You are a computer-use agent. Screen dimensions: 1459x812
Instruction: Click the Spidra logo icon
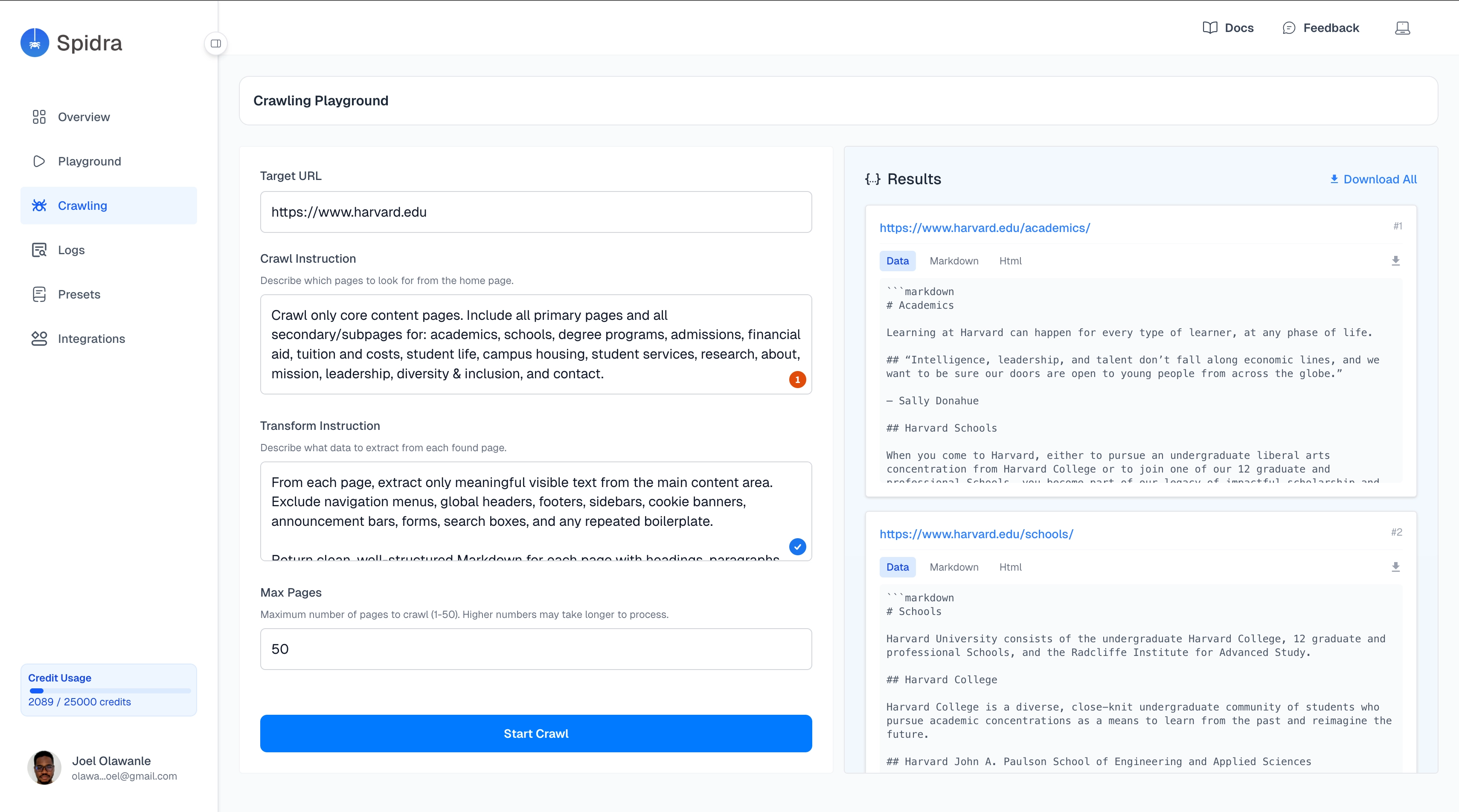pyautogui.click(x=35, y=43)
